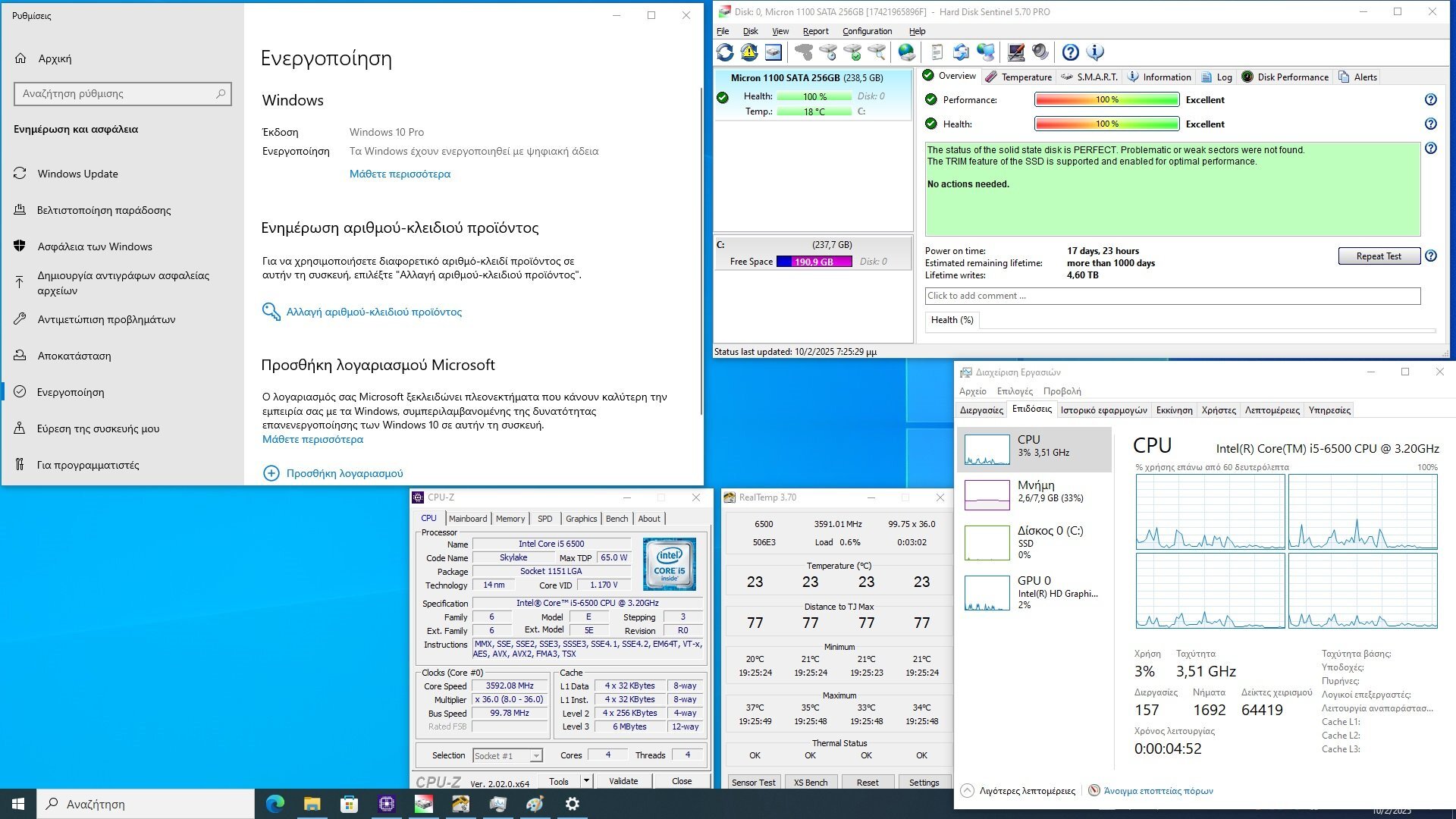Screen dimensions: 1456x819
Task: Switch to RealTemp taskbar icon
Action: click(x=461, y=804)
